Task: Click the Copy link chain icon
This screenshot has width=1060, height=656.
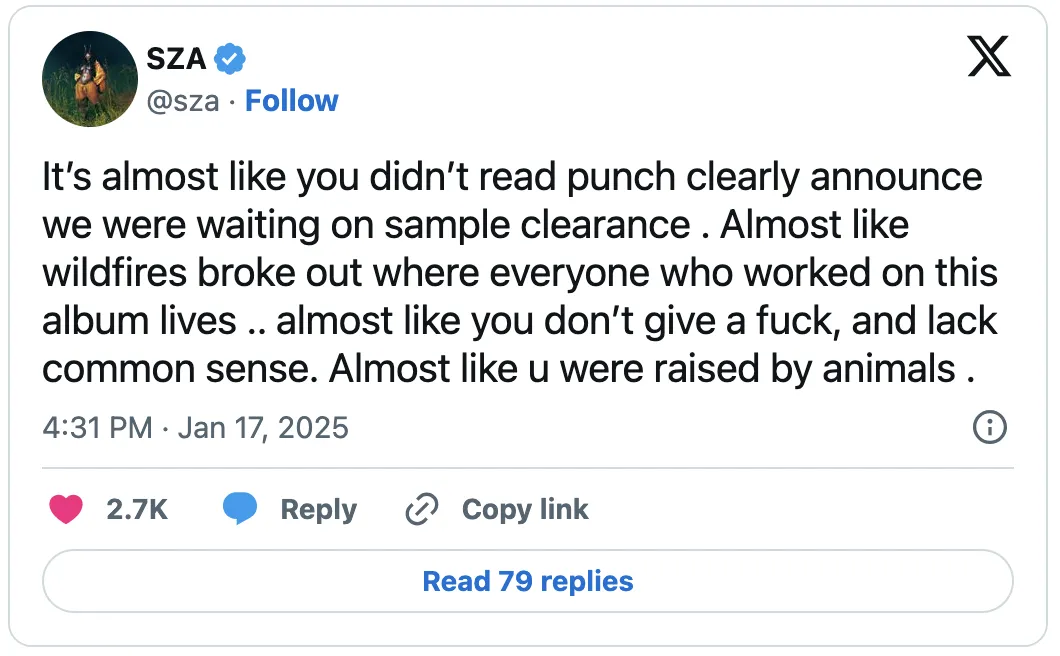Action: [x=422, y=509]
